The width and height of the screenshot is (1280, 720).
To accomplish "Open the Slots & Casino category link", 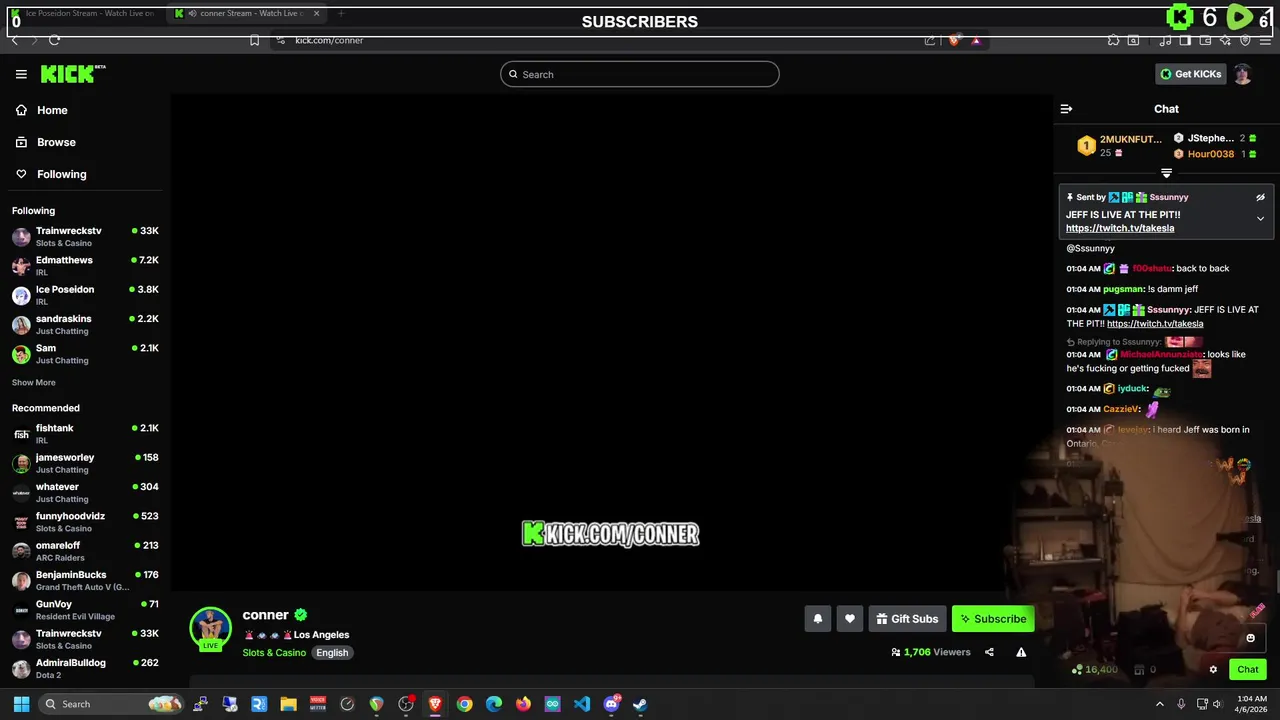I will pos(274,653).
